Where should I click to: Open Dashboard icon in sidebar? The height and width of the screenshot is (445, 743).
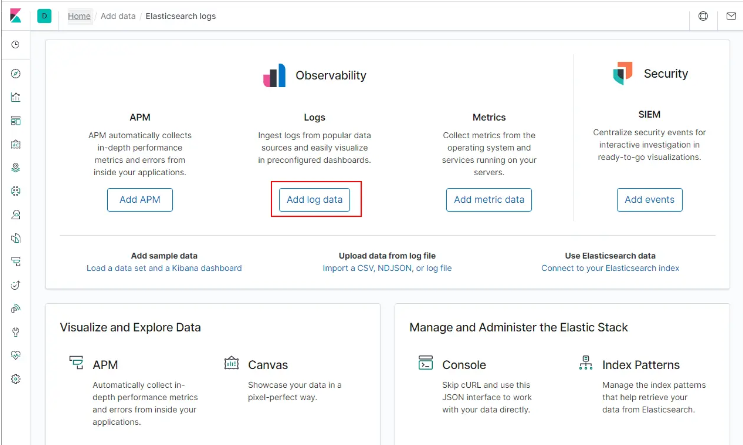(x=16, y=121)
